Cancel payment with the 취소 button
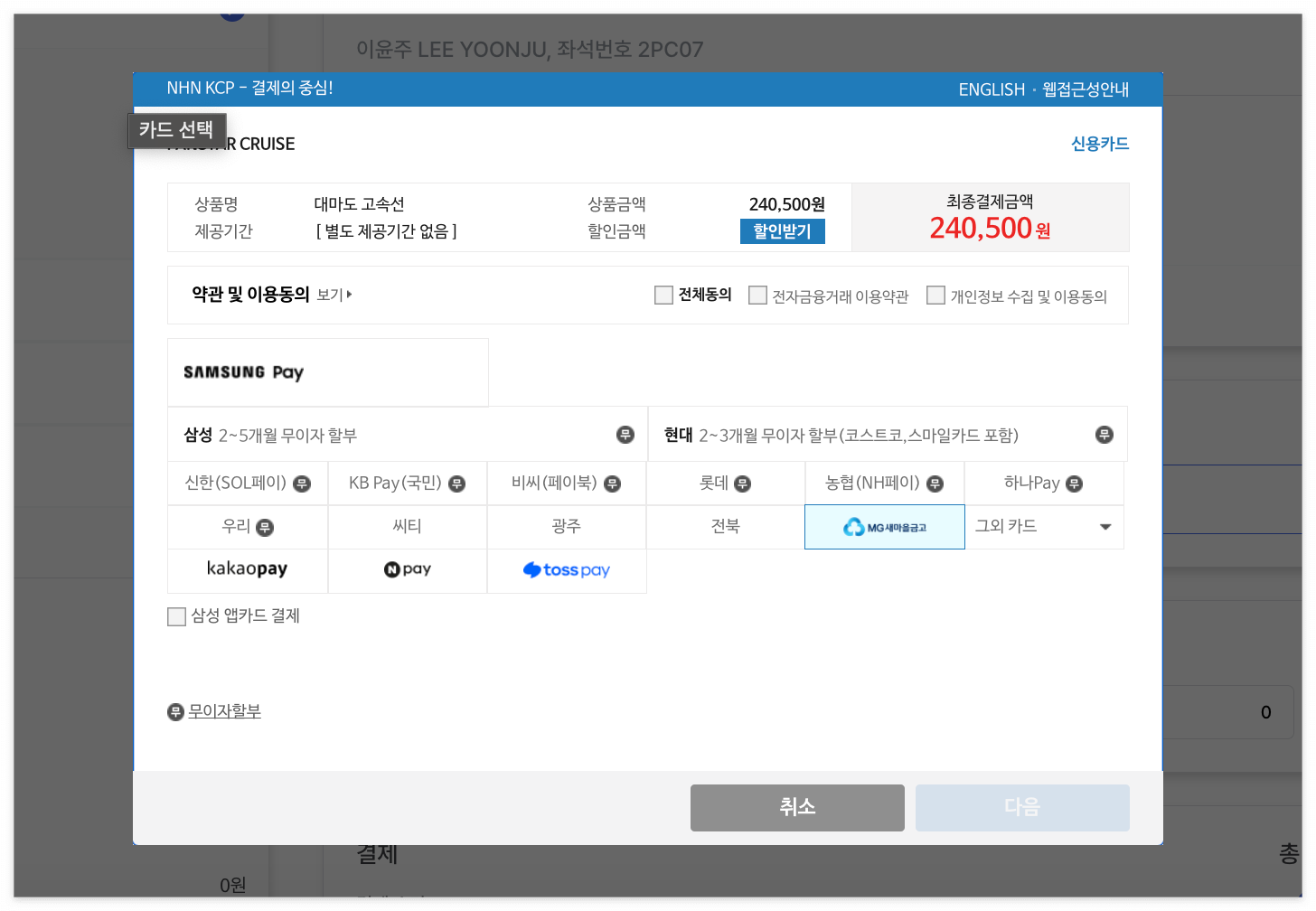The image size is (1316, 911). coord(796,807)
